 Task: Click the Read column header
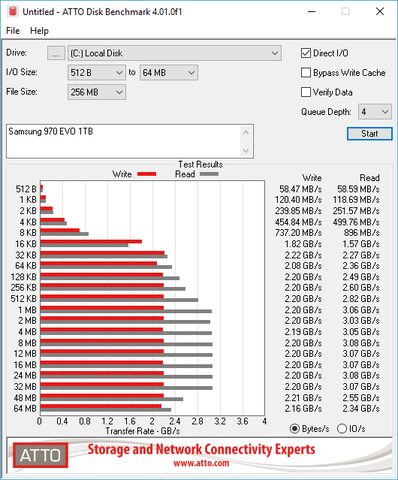click(x=370, y=178)
